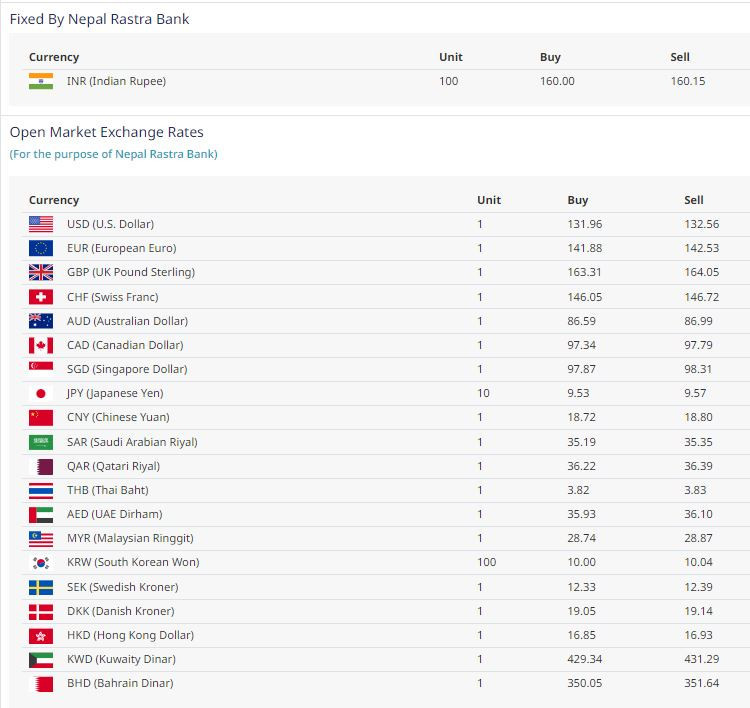
Task: Select 'QAR (Qatari Riyal)' currency name
Action: click(x=113, y=466)
